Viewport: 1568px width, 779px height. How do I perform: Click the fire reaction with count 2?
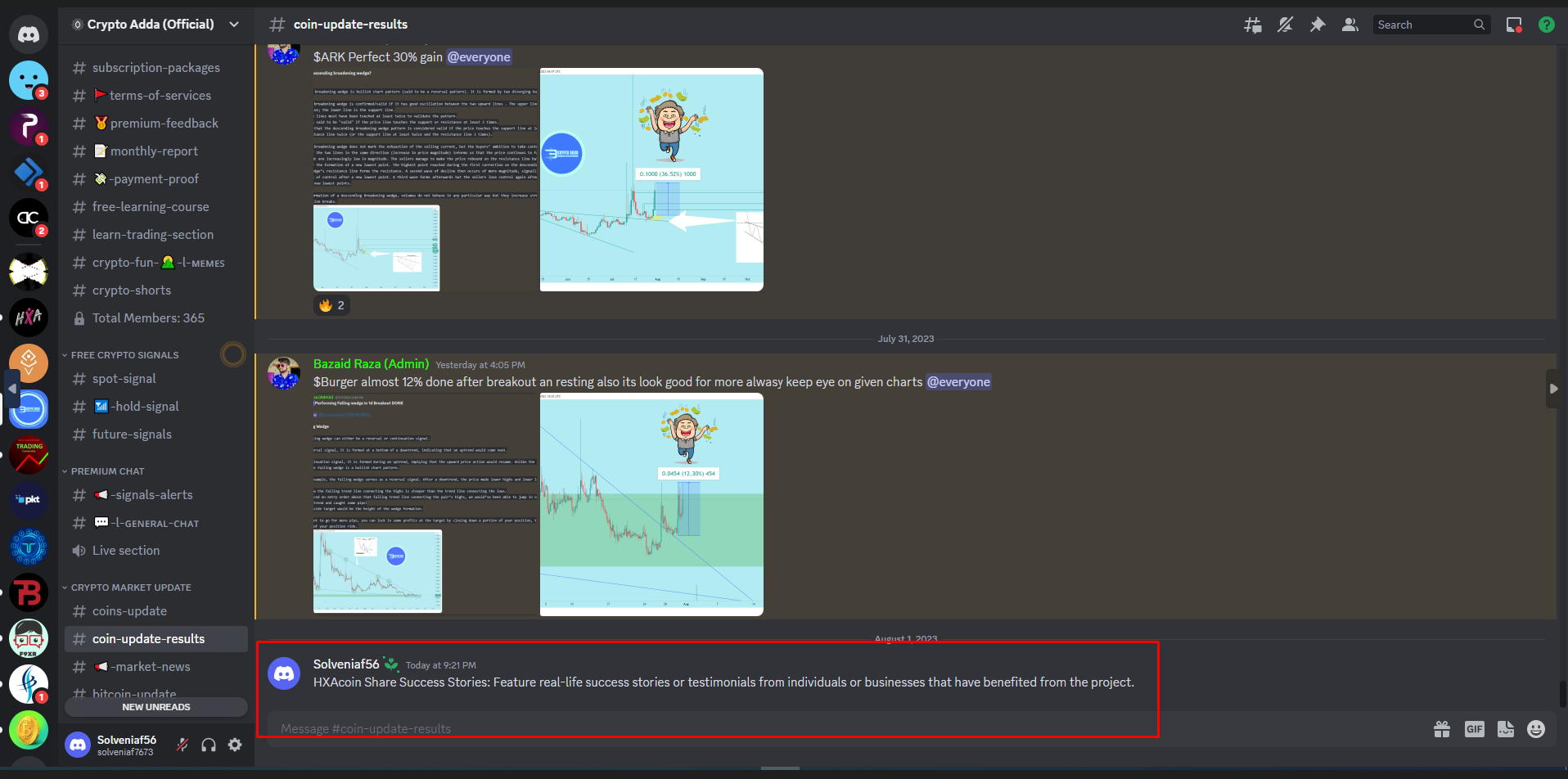(331, 305)
